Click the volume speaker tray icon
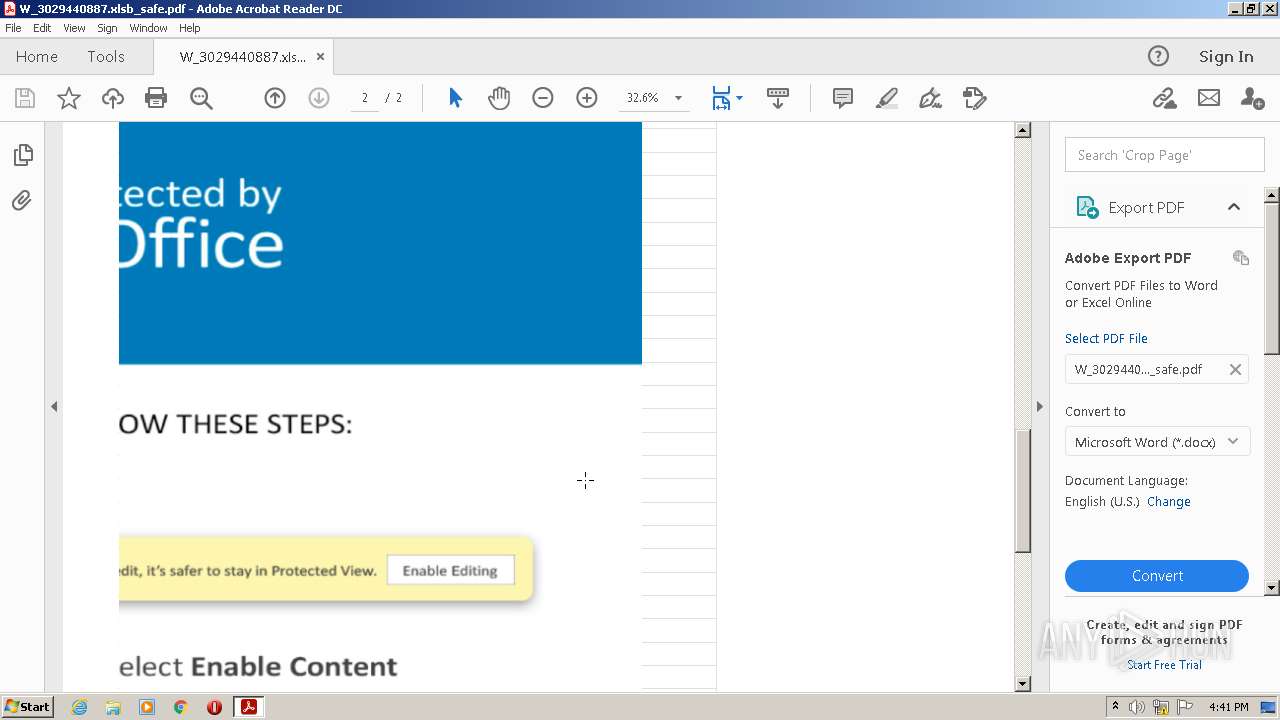 coord(1137,707)
